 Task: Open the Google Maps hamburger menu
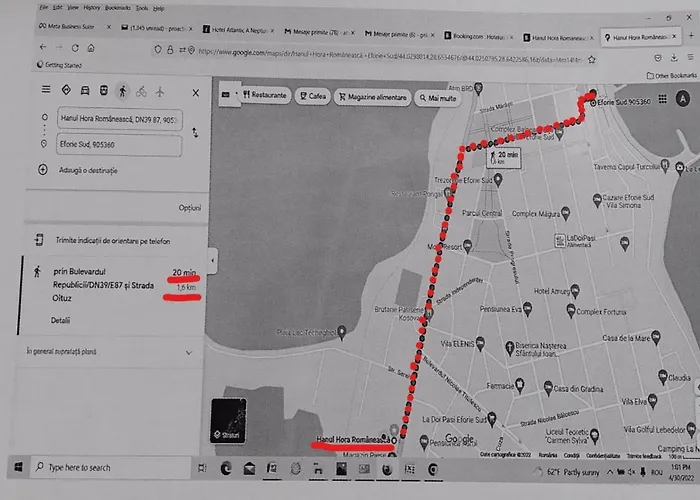point(46,89)
